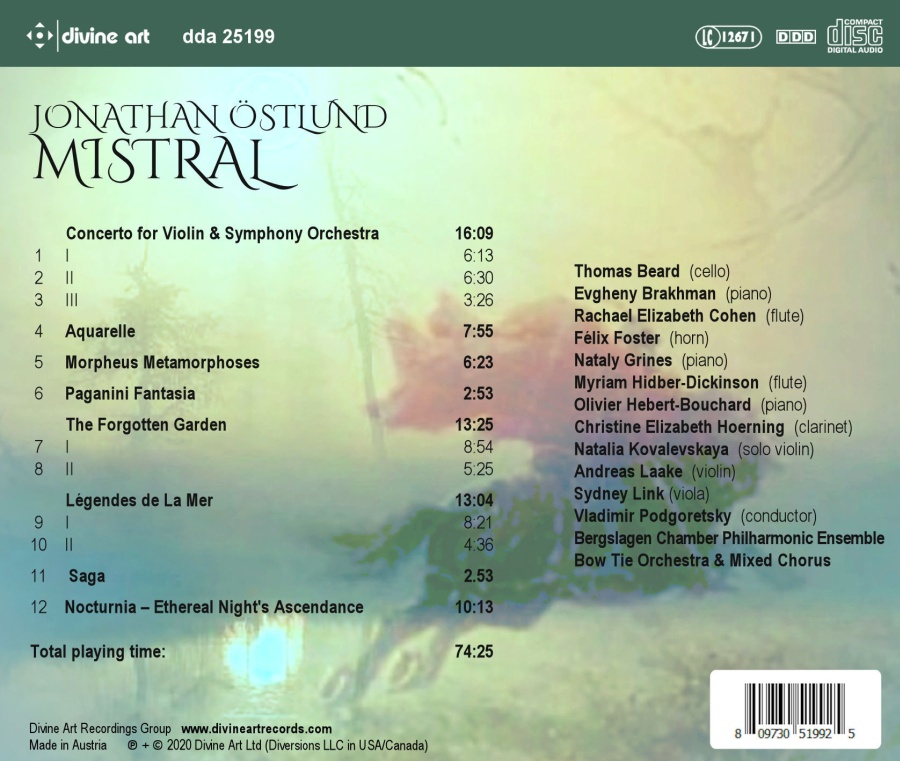Click the LC 12671 label code logo
The height and width of the screenshot is (761, 900).
pyautogui.click(x=728, y=37)
